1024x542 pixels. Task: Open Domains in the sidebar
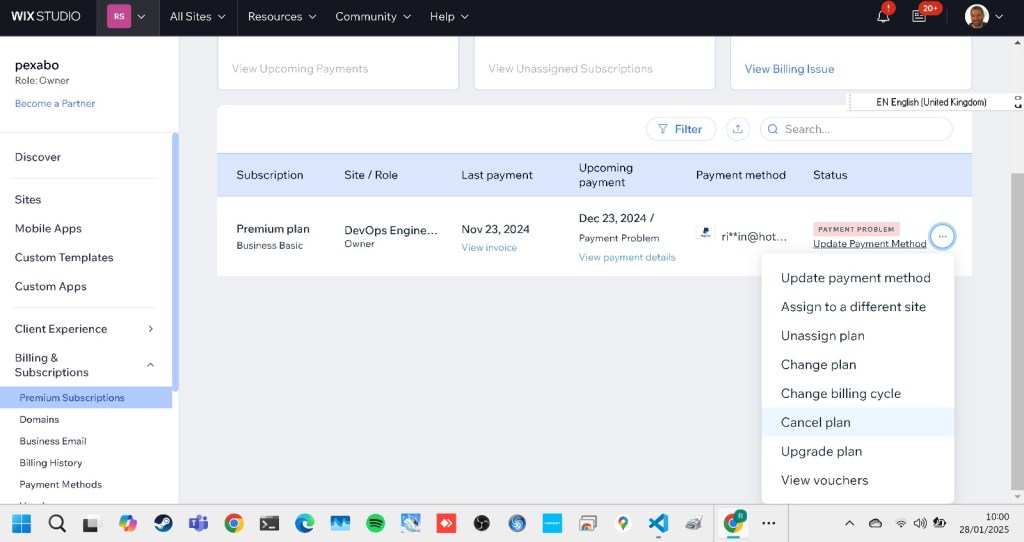(x=39, y=419)
